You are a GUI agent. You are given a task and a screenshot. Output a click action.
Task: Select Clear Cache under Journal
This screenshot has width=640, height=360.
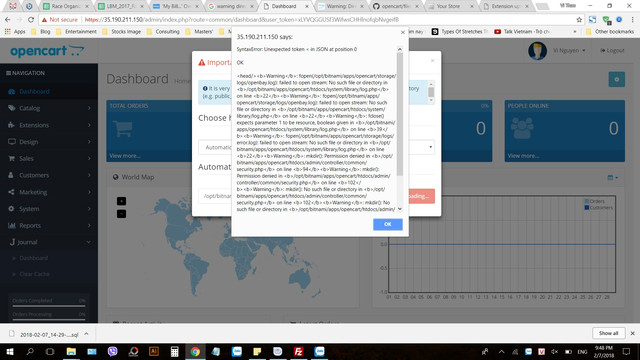point(34,274)
